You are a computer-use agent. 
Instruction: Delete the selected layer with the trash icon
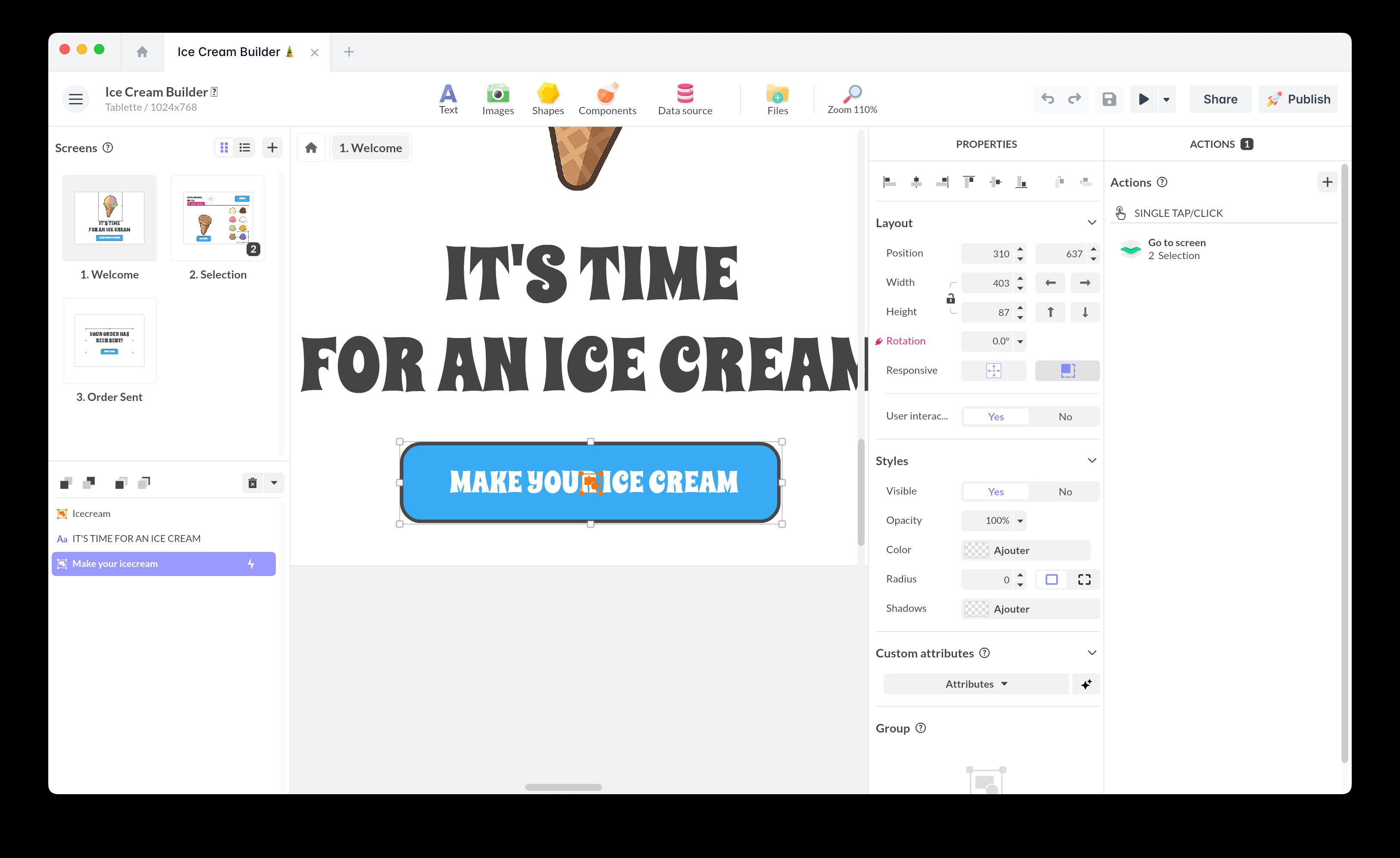coord(252,483)
